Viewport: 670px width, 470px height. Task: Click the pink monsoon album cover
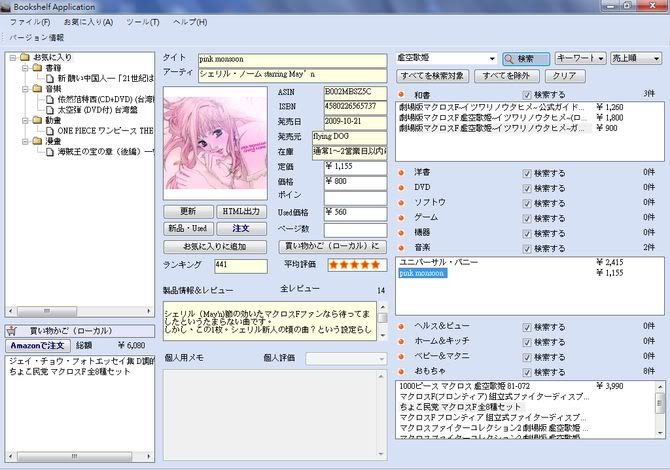[215, 143]
